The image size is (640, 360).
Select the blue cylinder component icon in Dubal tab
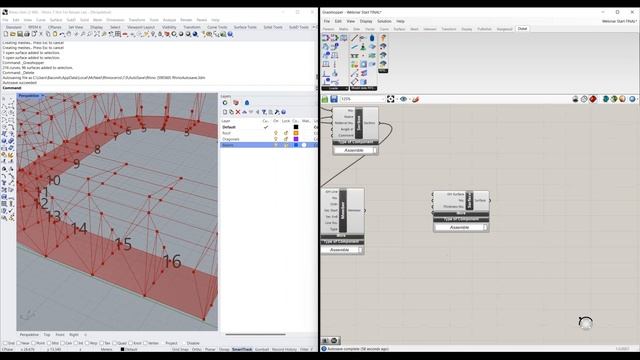372,38
